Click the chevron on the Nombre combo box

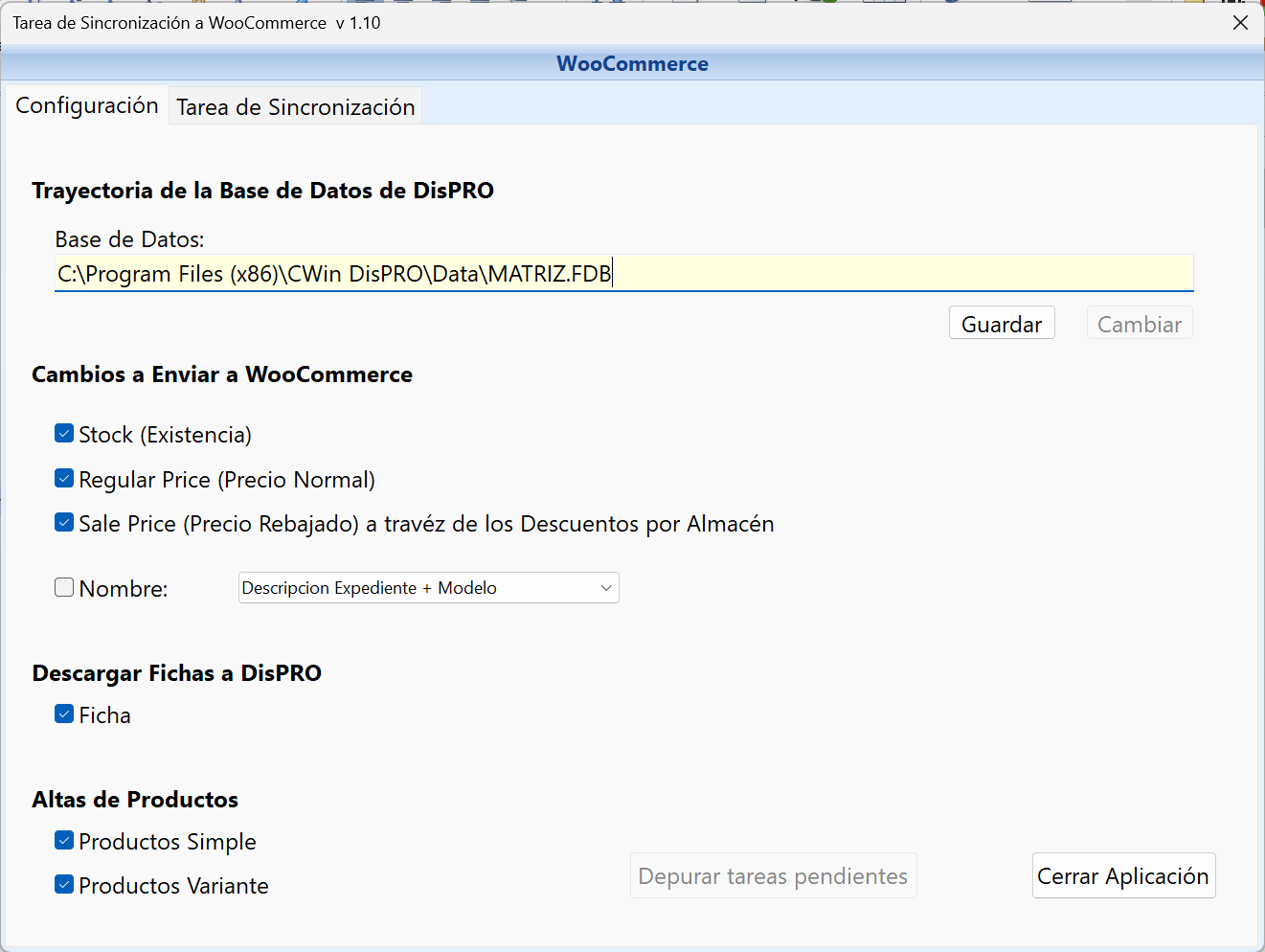click(606, 587)
